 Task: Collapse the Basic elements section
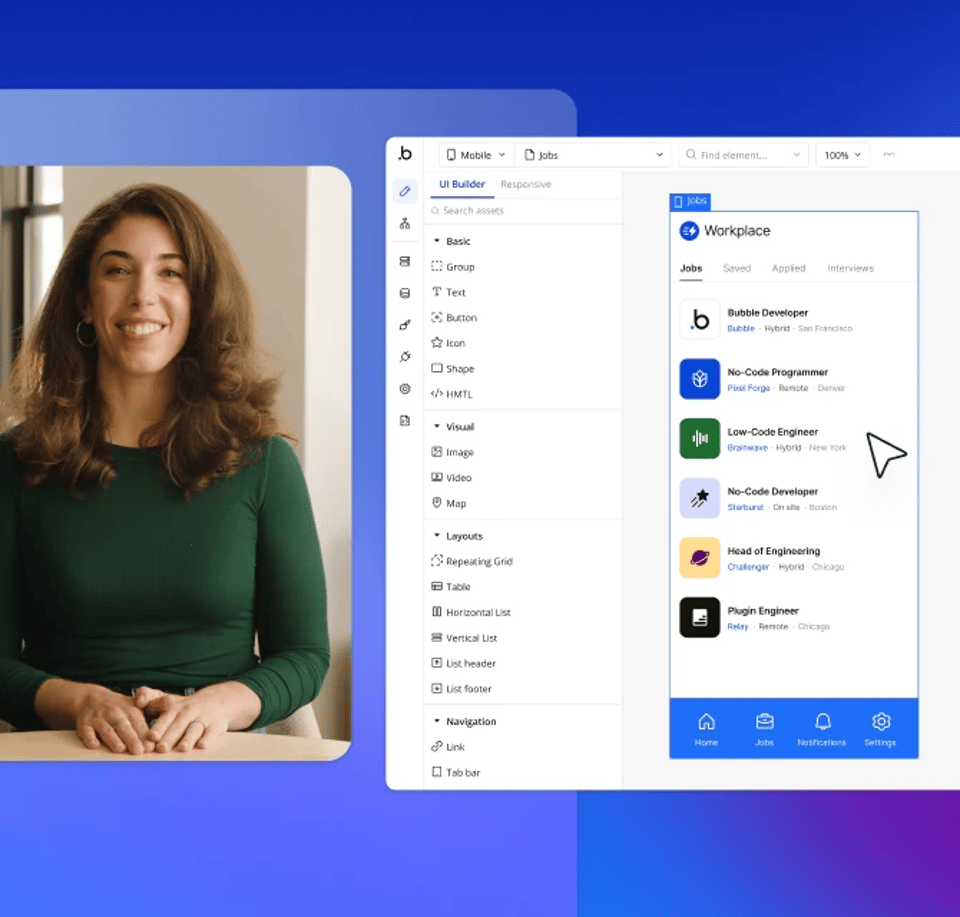(437, 242)
